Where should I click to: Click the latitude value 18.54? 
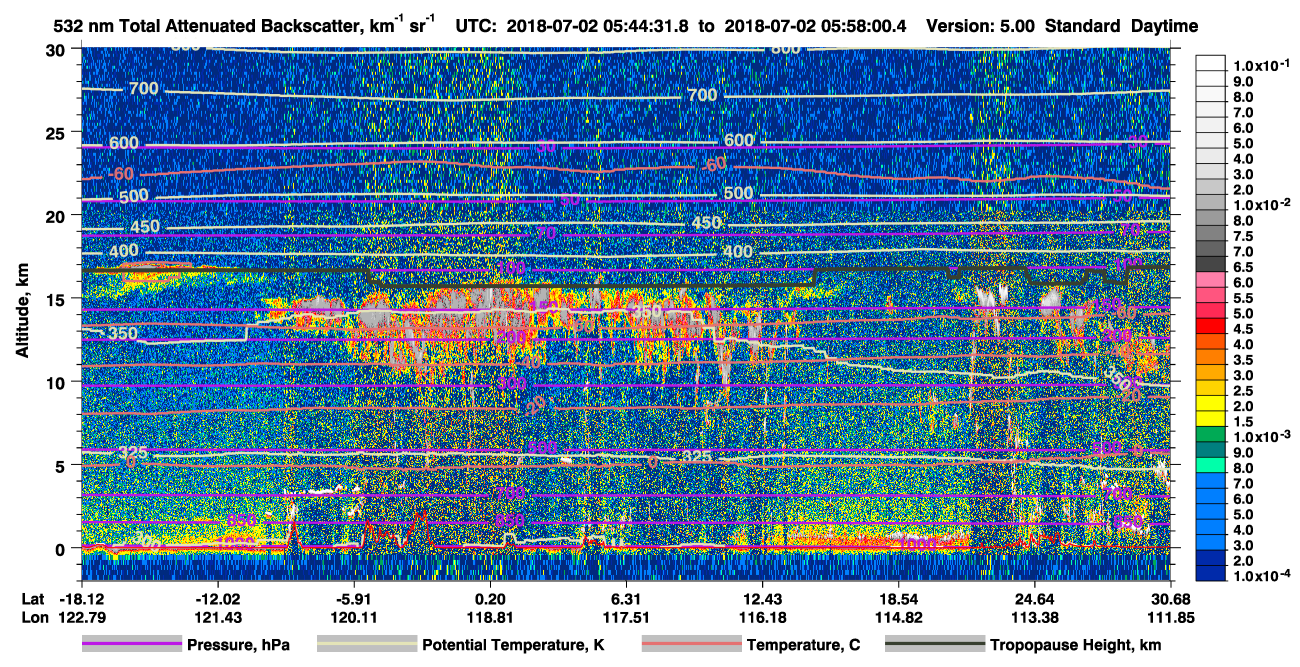tap(899, 598)
